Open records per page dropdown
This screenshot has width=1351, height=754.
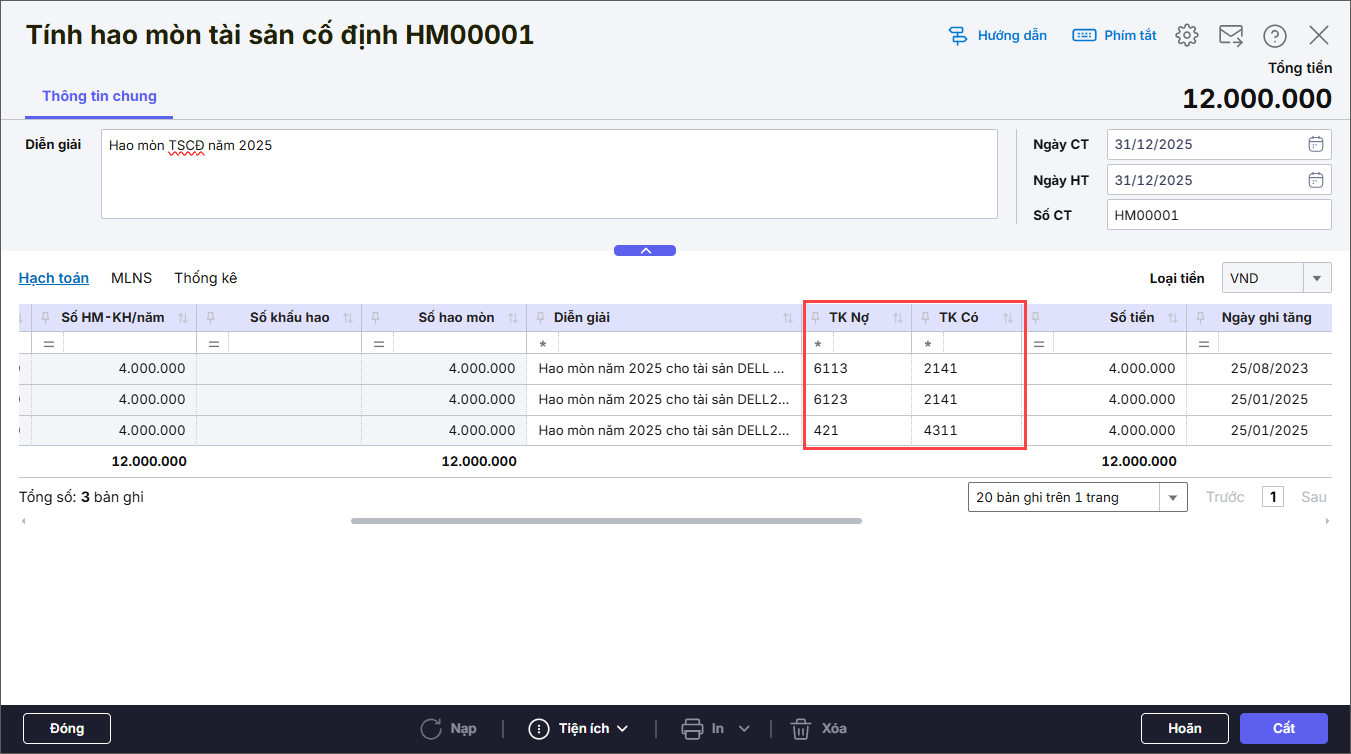[x=1172, y=497]
